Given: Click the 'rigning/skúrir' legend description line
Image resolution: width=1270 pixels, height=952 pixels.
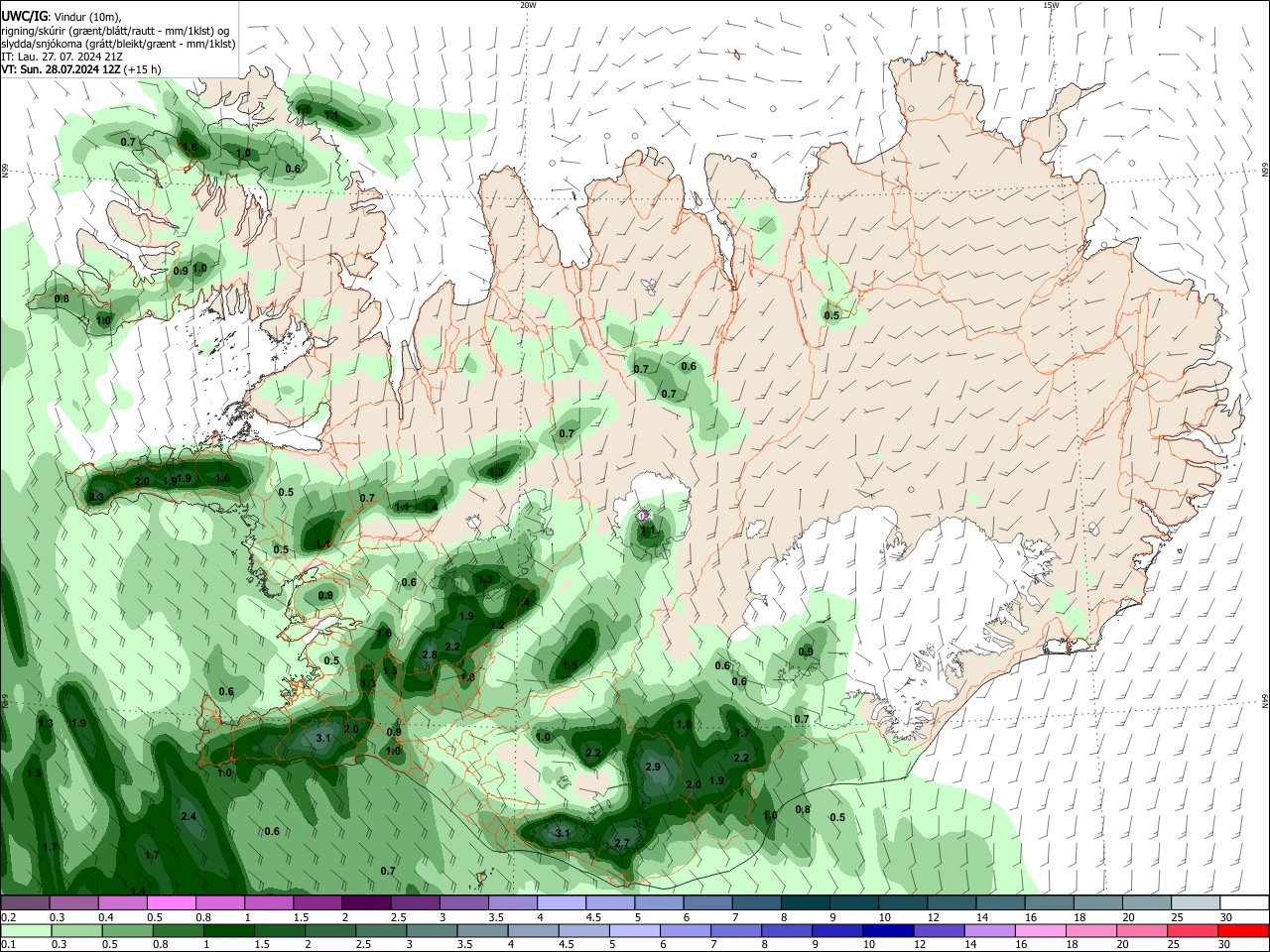Looking at the screenshot, I should click(115, 31).
